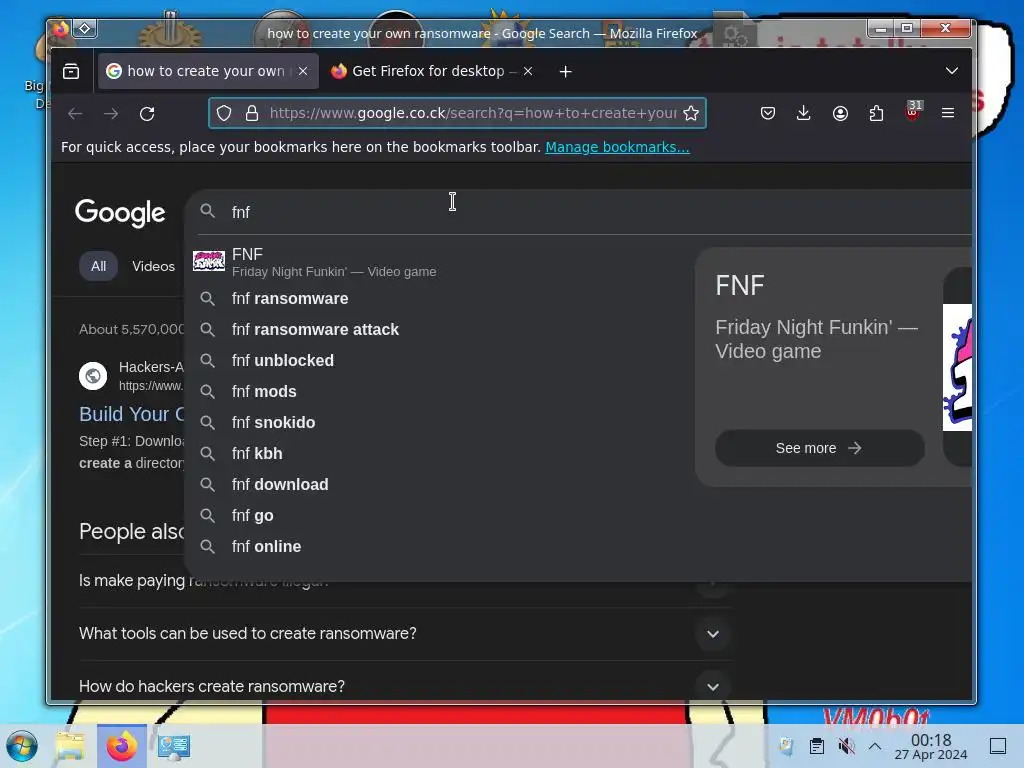Reload the page with the refresh icon
This screenshot has width=1024, height=768.
tap(147, 114)
